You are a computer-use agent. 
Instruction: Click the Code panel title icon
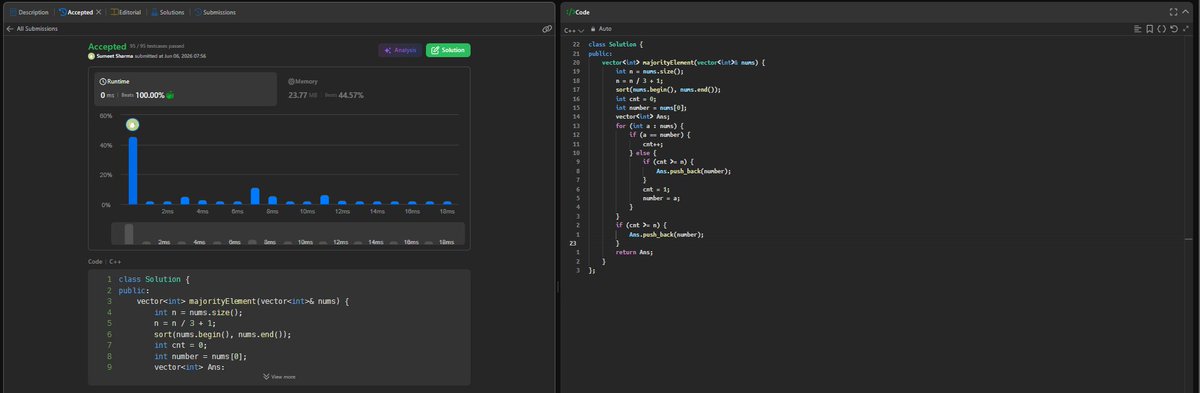click(x=569, y=11)
